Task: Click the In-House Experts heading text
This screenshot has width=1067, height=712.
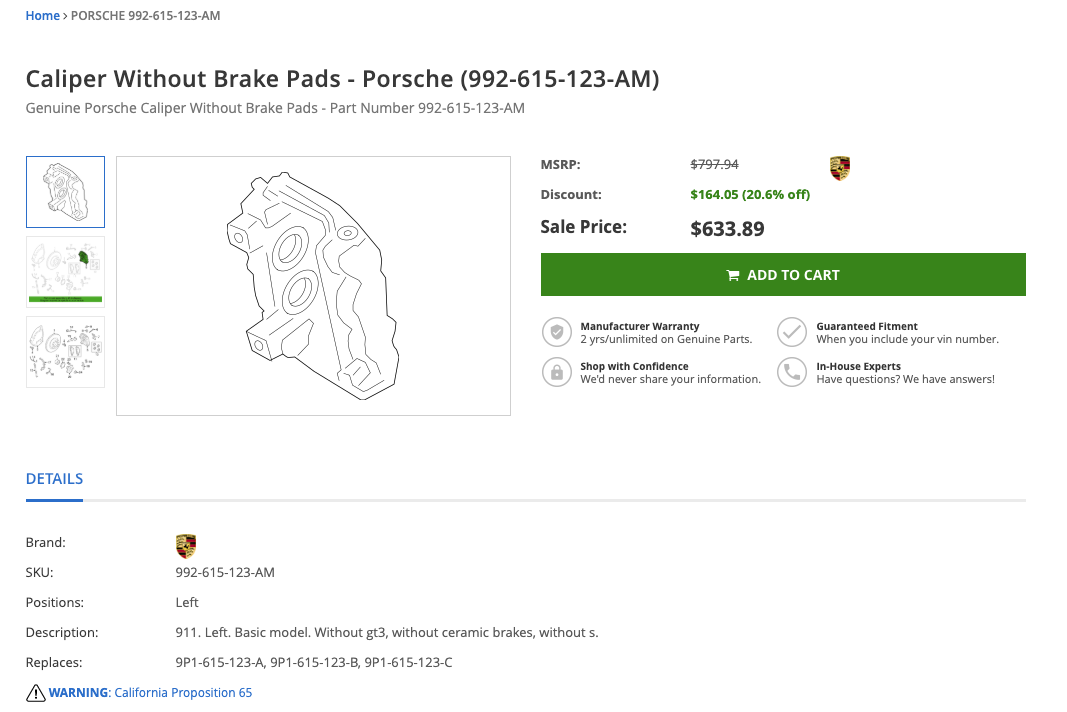Action: pos(859,366)
